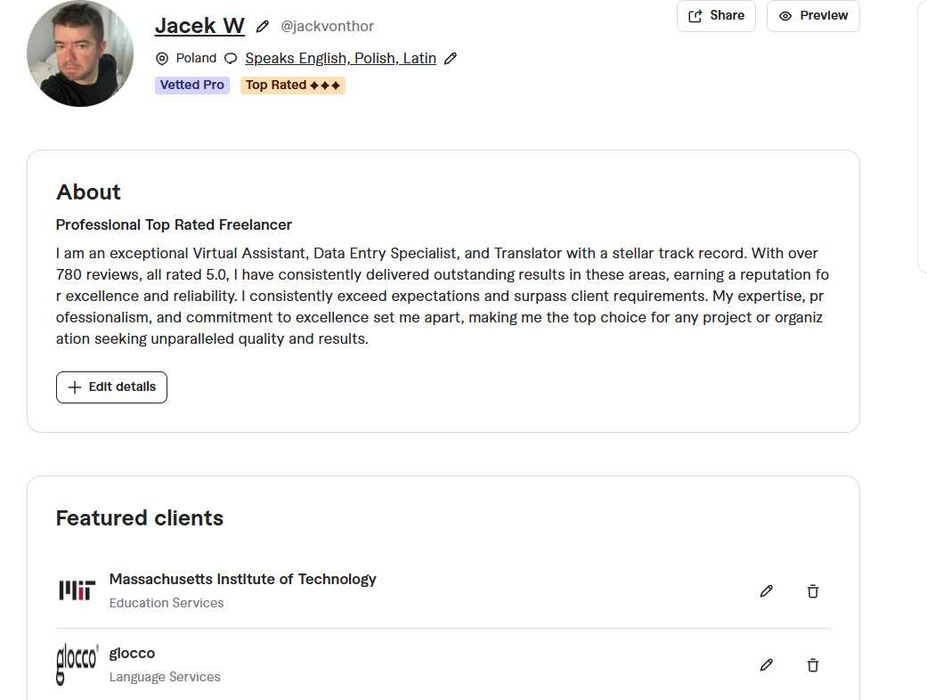927x700 pixels.
Task: Click the location pin icon by Poland
Action: 163,59
